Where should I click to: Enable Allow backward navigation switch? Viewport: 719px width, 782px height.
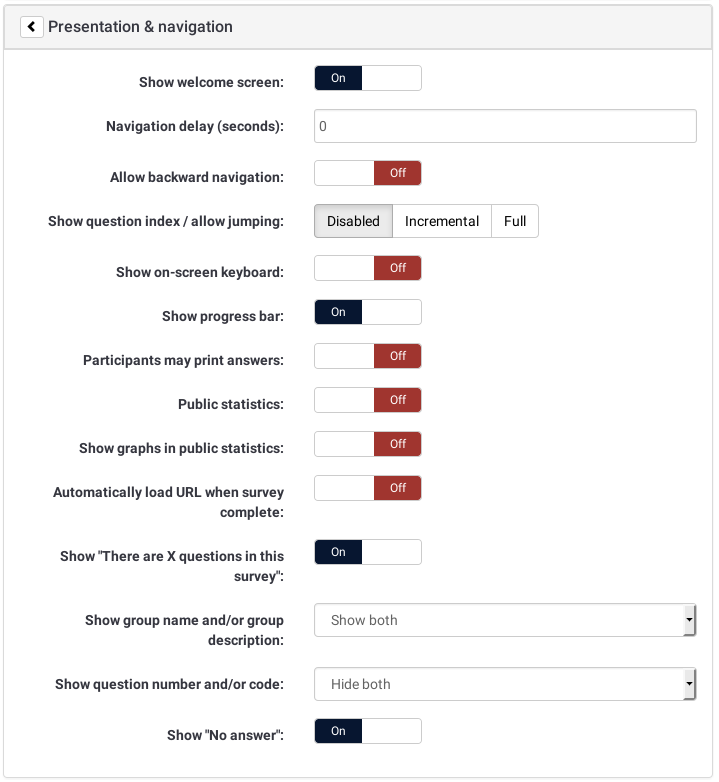point(368,173)
